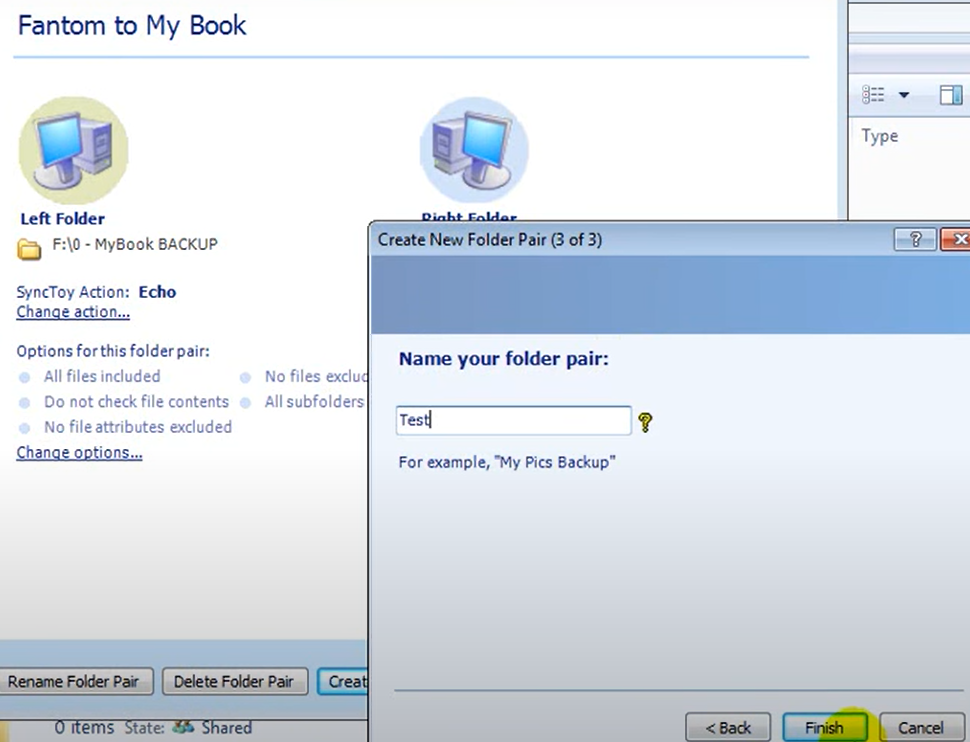The height and width of the screenshot is (742, 970).
Task: Click the 'Fantom to My Book' heading
Action: coord(132,25)
